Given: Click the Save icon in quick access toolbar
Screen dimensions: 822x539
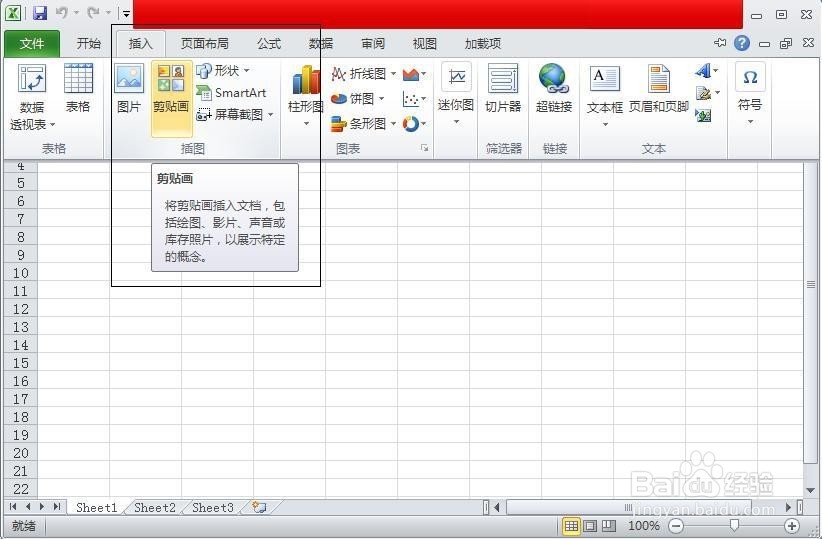Looking at the screenshot, I should 40,13.
